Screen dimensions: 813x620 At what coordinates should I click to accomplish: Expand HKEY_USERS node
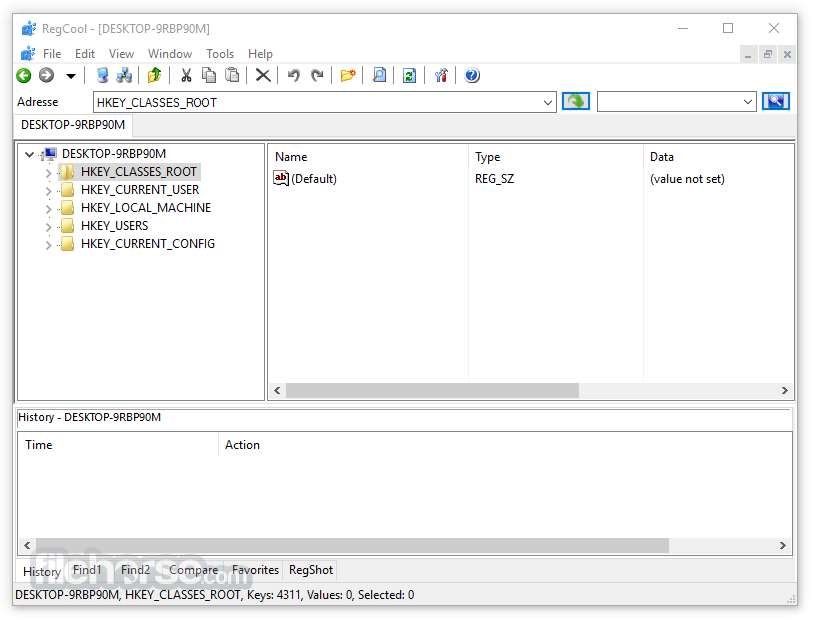click(48, 227)
